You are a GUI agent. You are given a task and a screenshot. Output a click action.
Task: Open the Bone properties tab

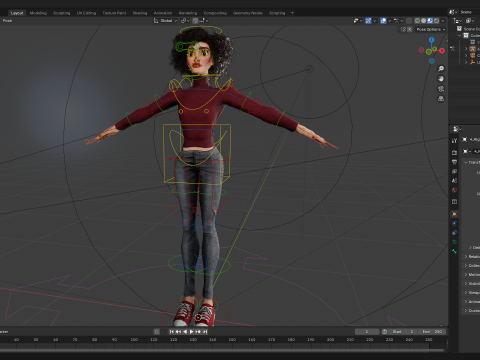(454, 251)
